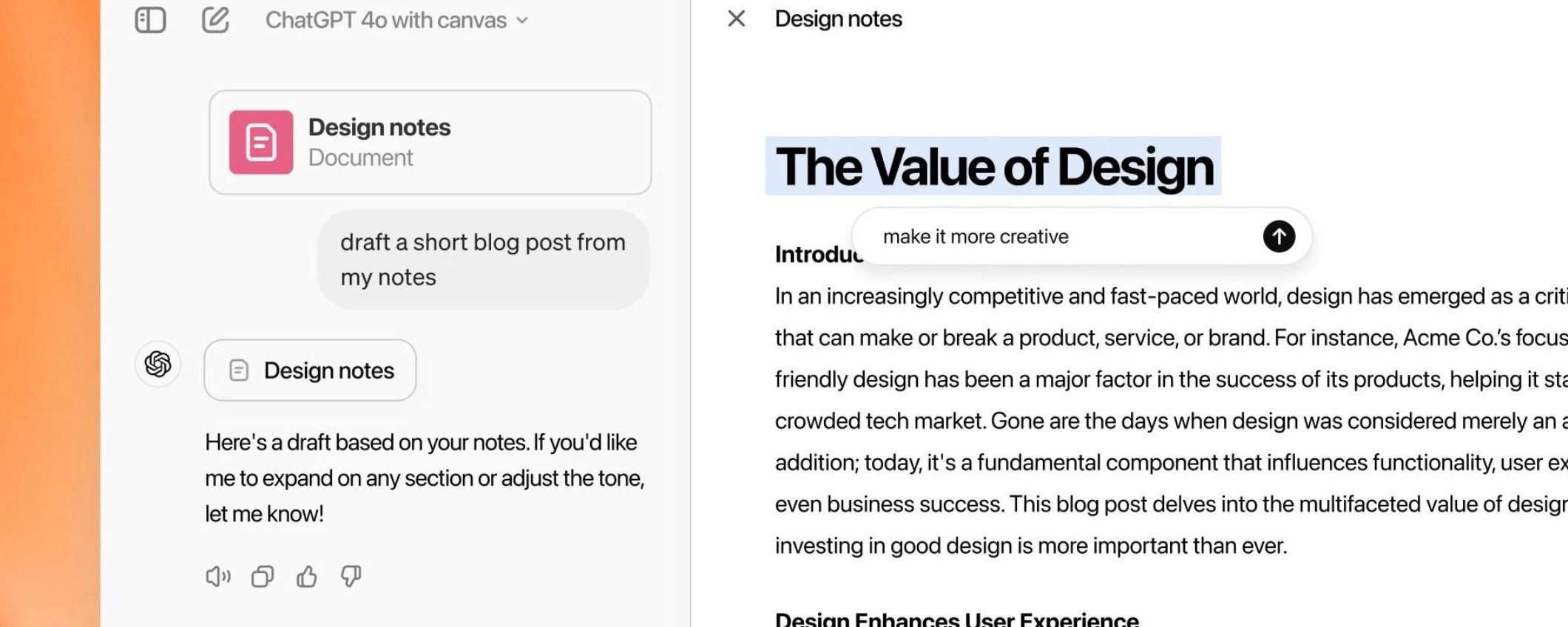Click the pink Design notes document icon
This screenshot has height=627, width=1568.
coord(261,142)
